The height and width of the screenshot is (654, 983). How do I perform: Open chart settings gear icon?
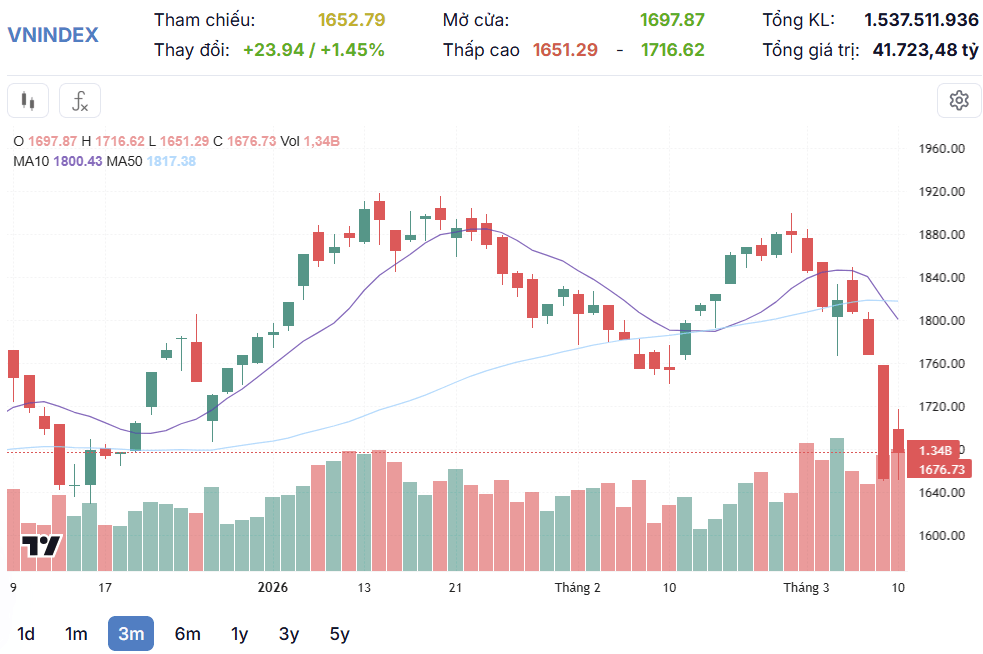(x=959, y=100)
